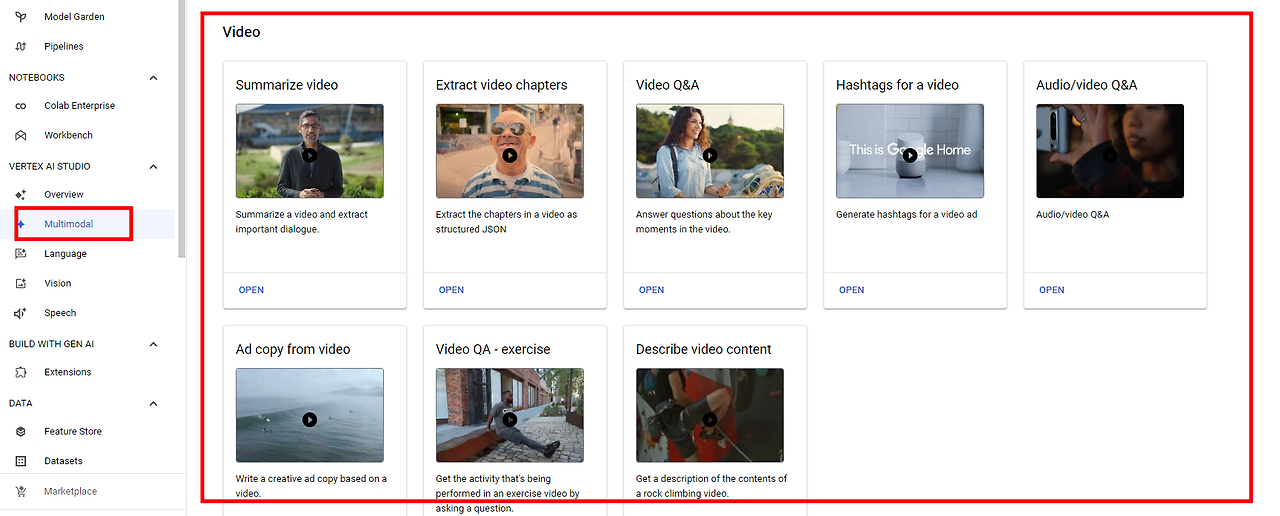The height and width of the screenshot is (516, 1280).
Task: Play the Video Q&A preview
Action: pyautogui.click(x=710, y=155)
